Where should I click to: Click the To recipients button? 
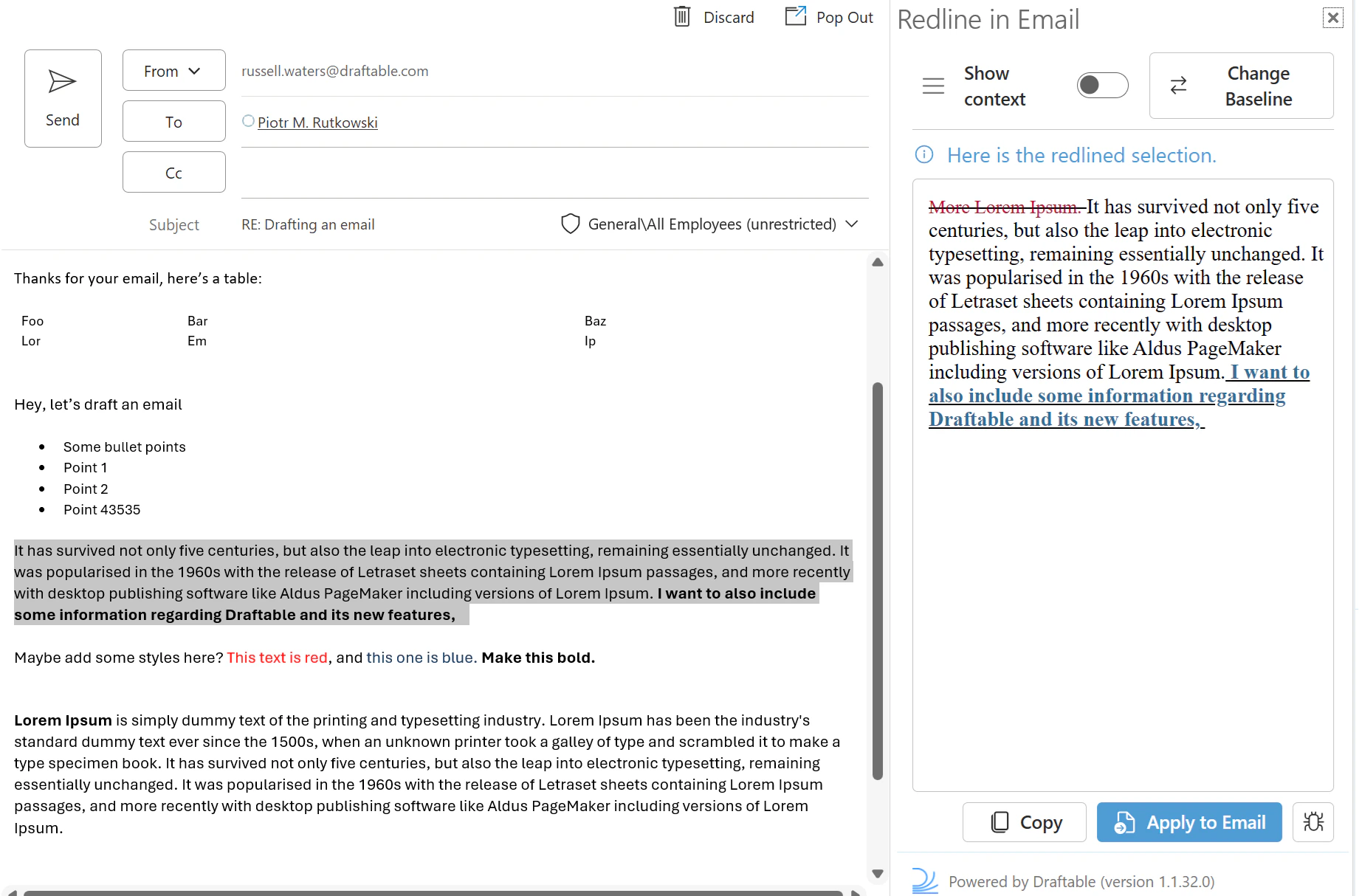173,122
